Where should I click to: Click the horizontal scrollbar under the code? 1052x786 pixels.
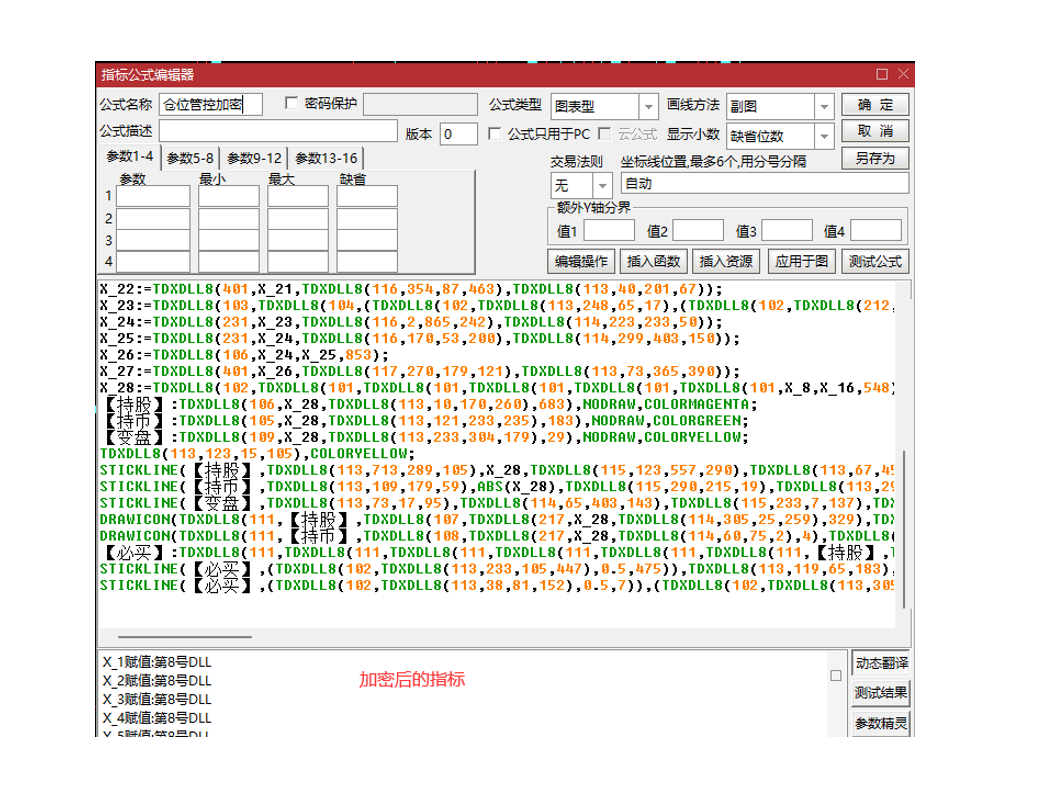coord(185,635)
